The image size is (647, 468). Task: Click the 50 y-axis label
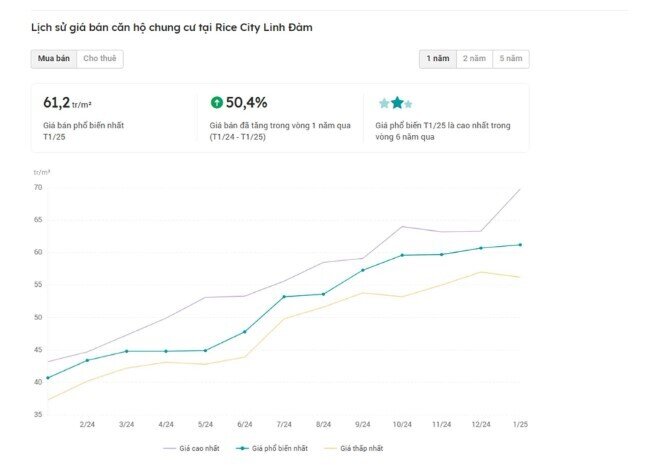click(x=38, y=317)
